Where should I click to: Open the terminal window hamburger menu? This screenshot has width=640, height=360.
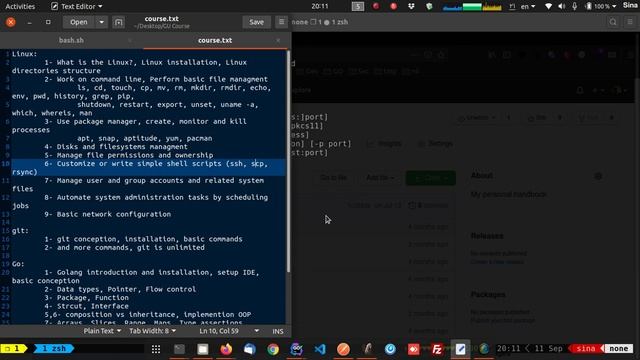coord(630,22)
